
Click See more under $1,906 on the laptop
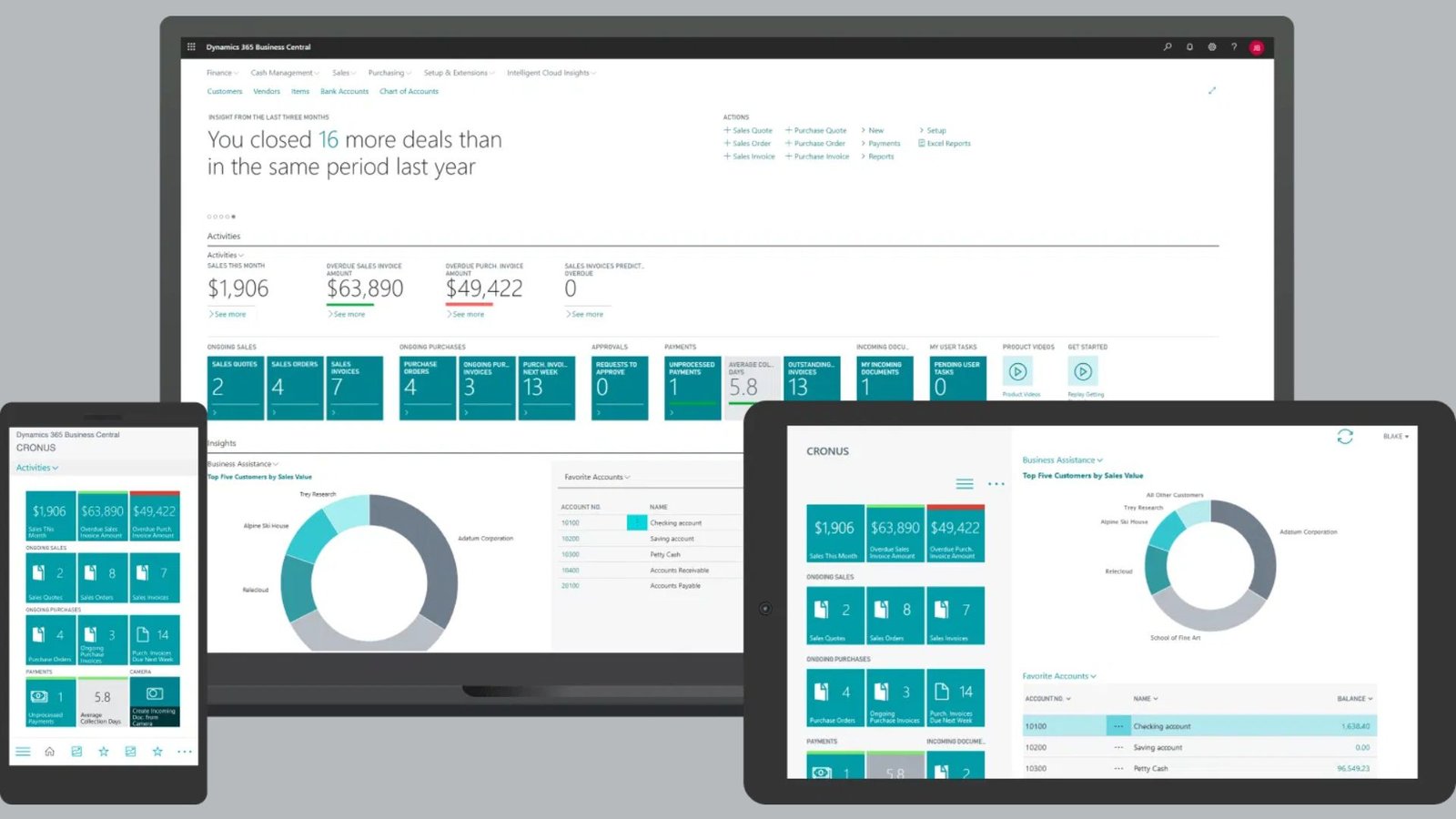click(227, 314)
